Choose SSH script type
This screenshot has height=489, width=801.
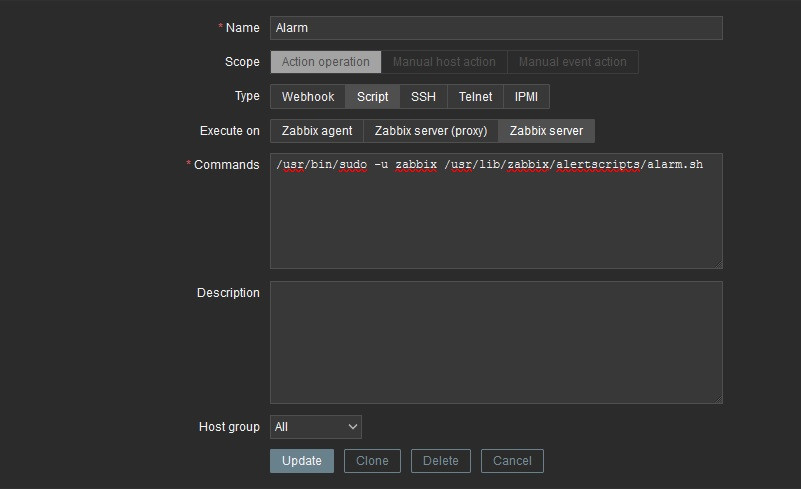pyautogui.click(x=423, y=97)
